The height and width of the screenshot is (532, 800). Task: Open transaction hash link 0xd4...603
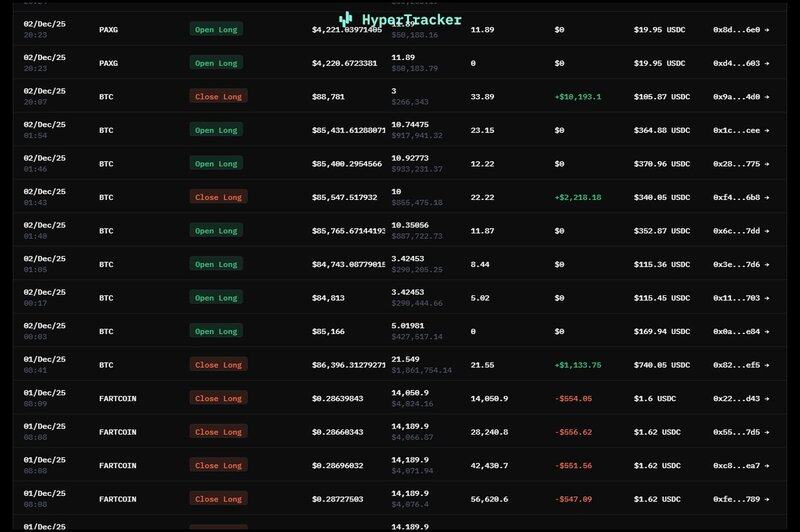736,63
